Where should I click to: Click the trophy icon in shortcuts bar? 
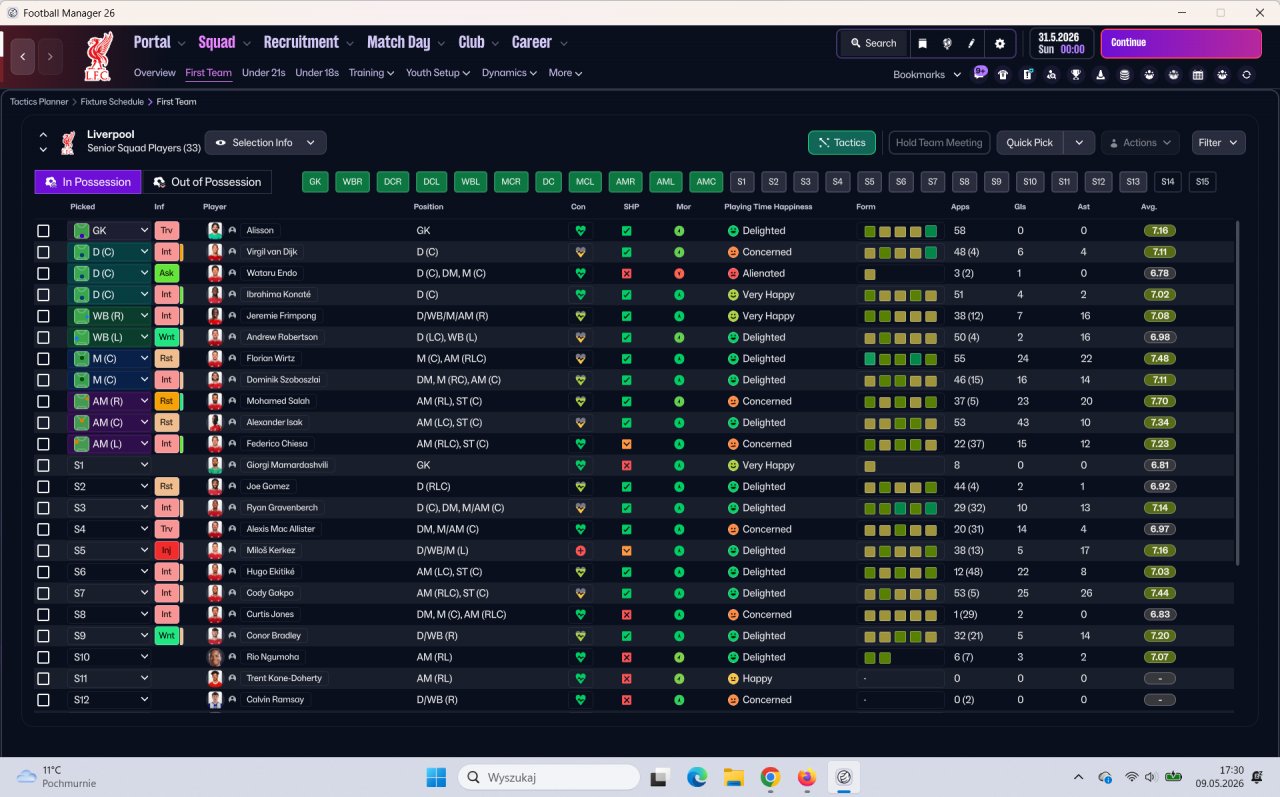coord(1076,74)
